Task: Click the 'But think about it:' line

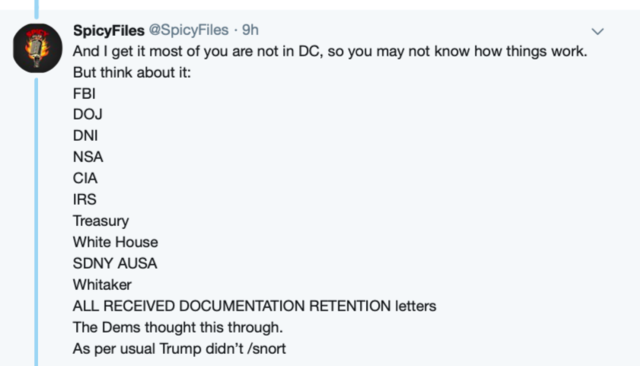Action: pyautogui.click(x=132, y=72)
